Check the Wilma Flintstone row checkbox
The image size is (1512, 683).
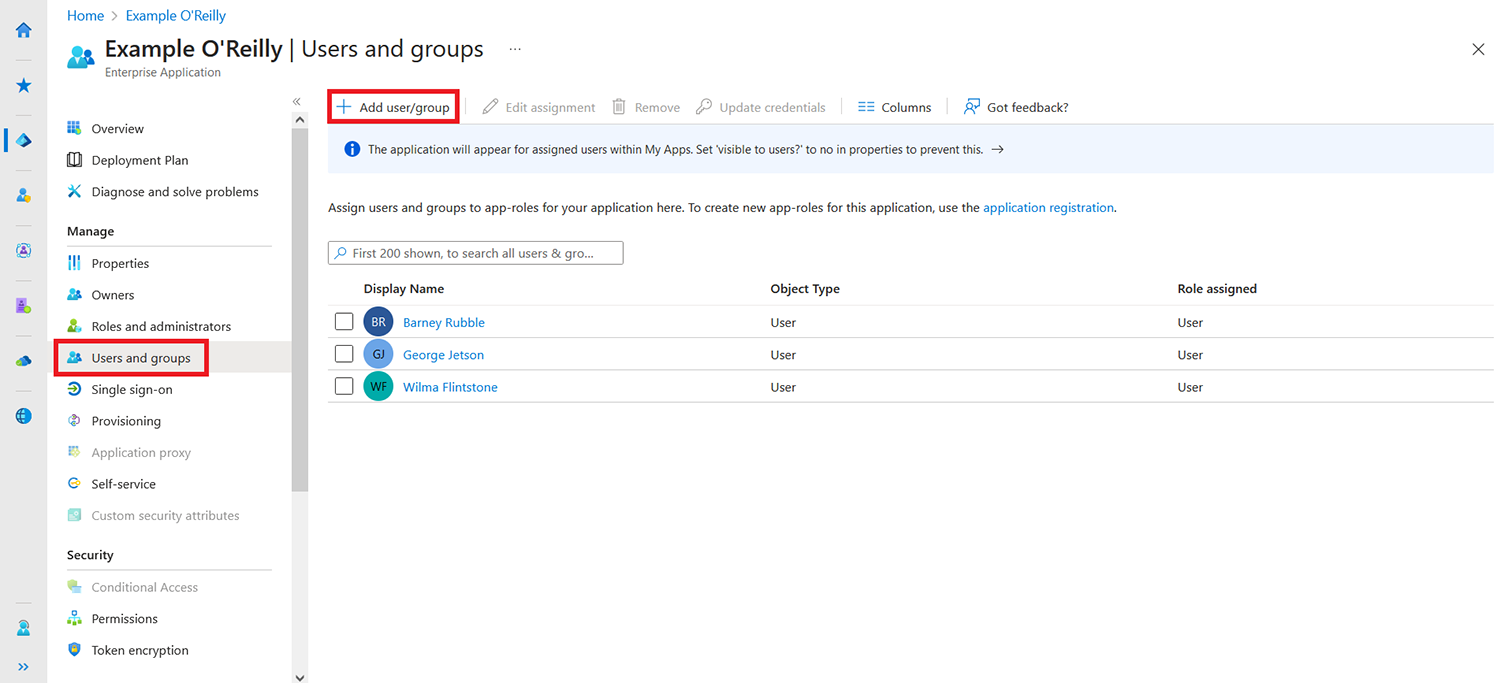coord(344,386)
